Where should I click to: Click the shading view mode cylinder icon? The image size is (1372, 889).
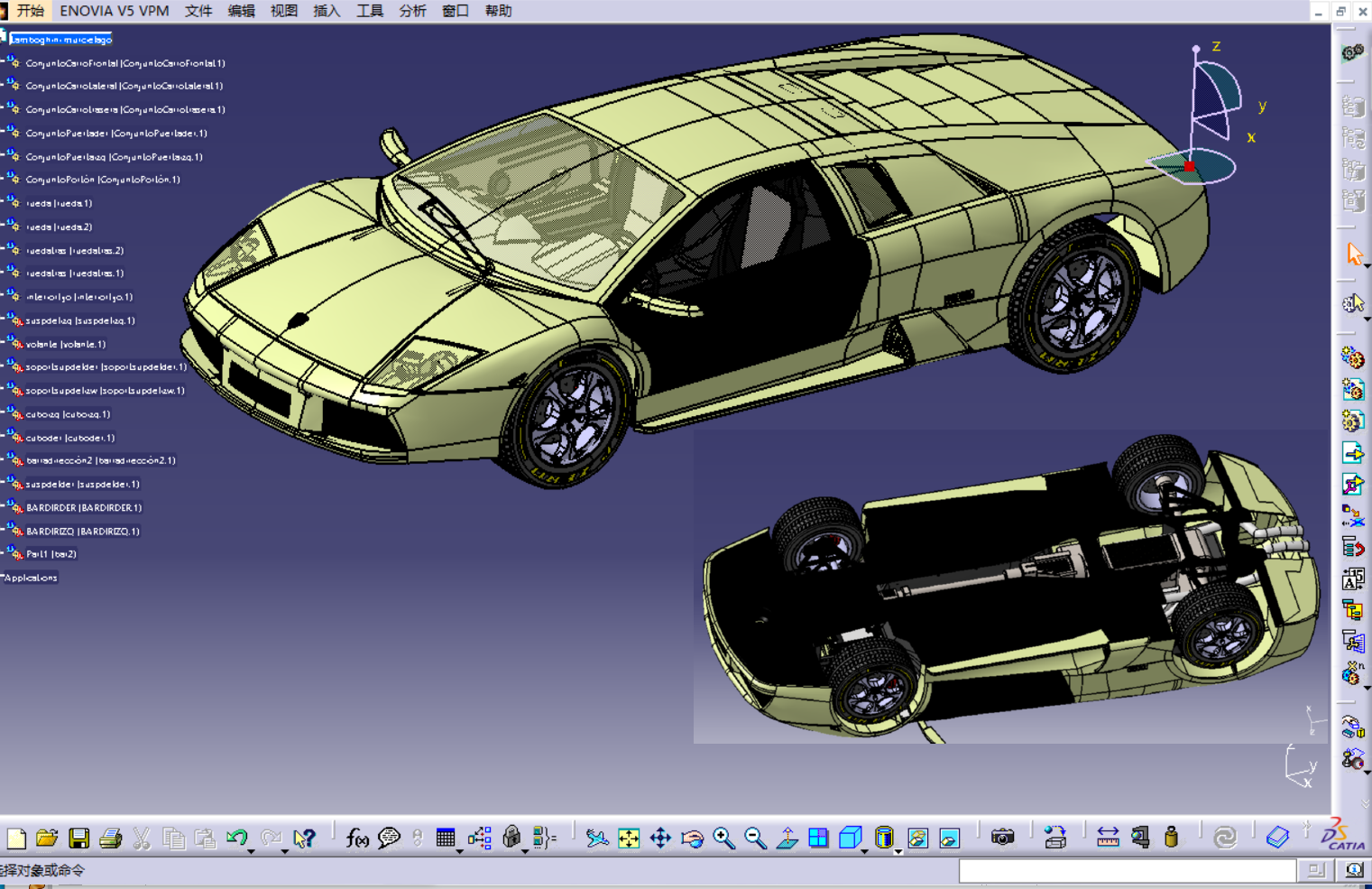[x=884, y=838]
